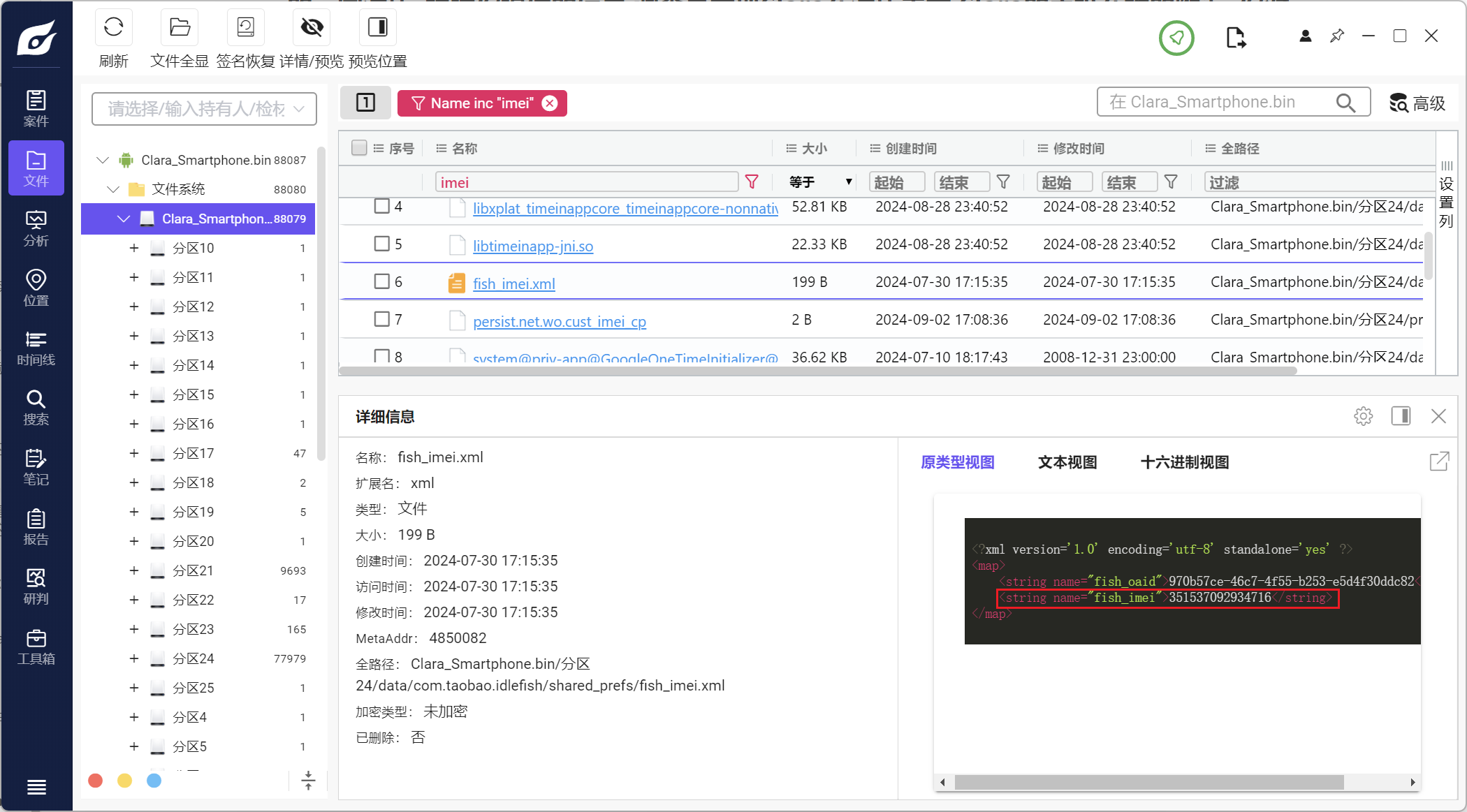The height and width of the screenshot is (812, 1467).
Task: Click the 签名恢复 toolbar icon
Action: pyautogui.click(x=246, y=27)
